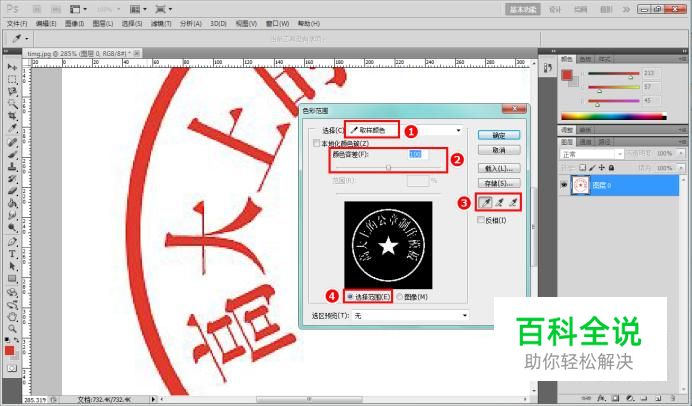
Task: Click the color spectrum ramp bar
Action: [613, 117]
